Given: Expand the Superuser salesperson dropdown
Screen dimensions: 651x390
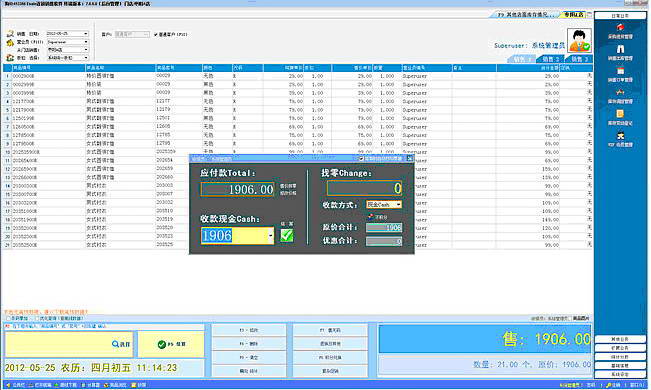Looking at the screenshot, I should tap(86, 42).
